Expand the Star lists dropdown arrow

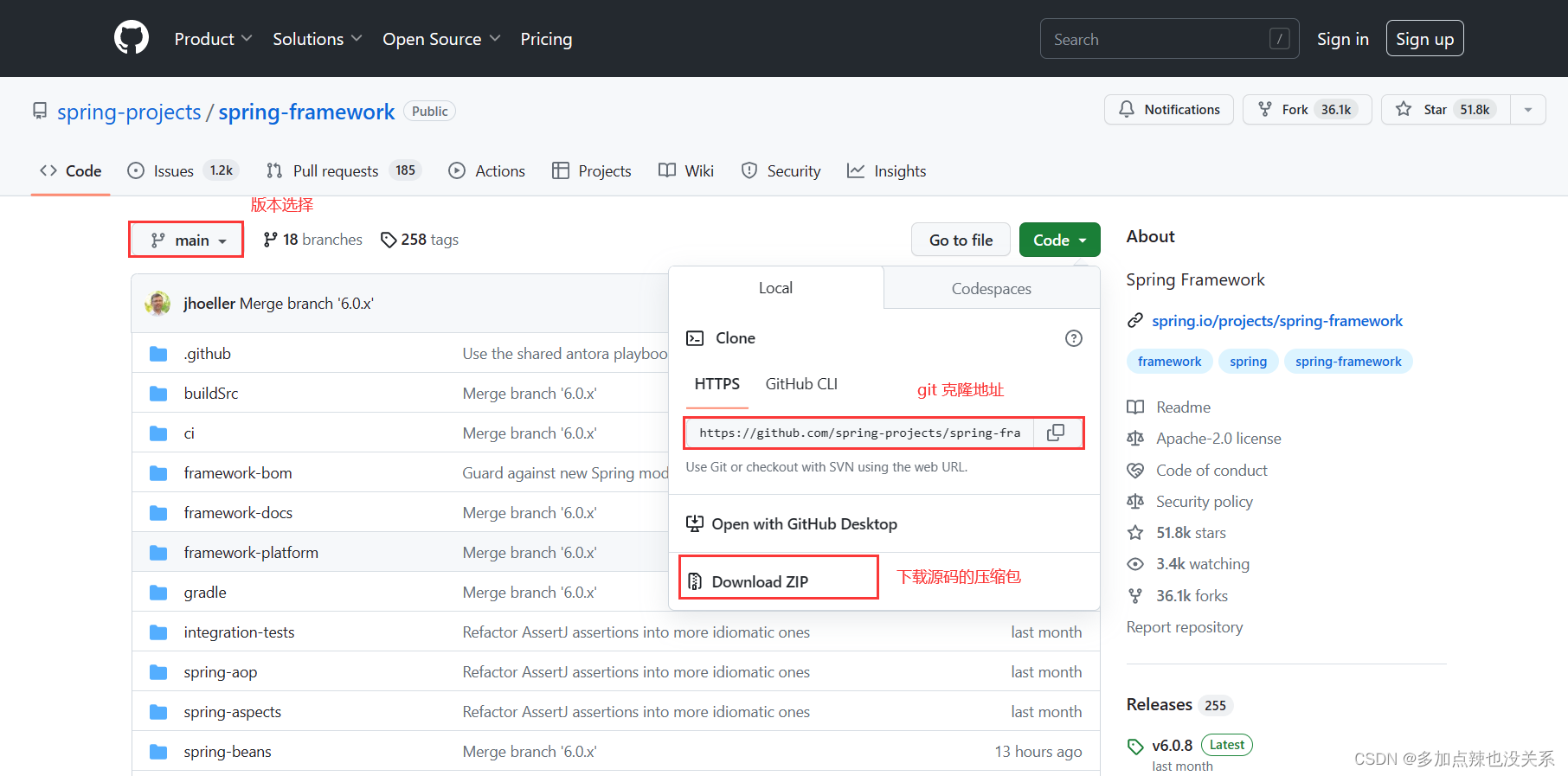[x=1528, y=109]
